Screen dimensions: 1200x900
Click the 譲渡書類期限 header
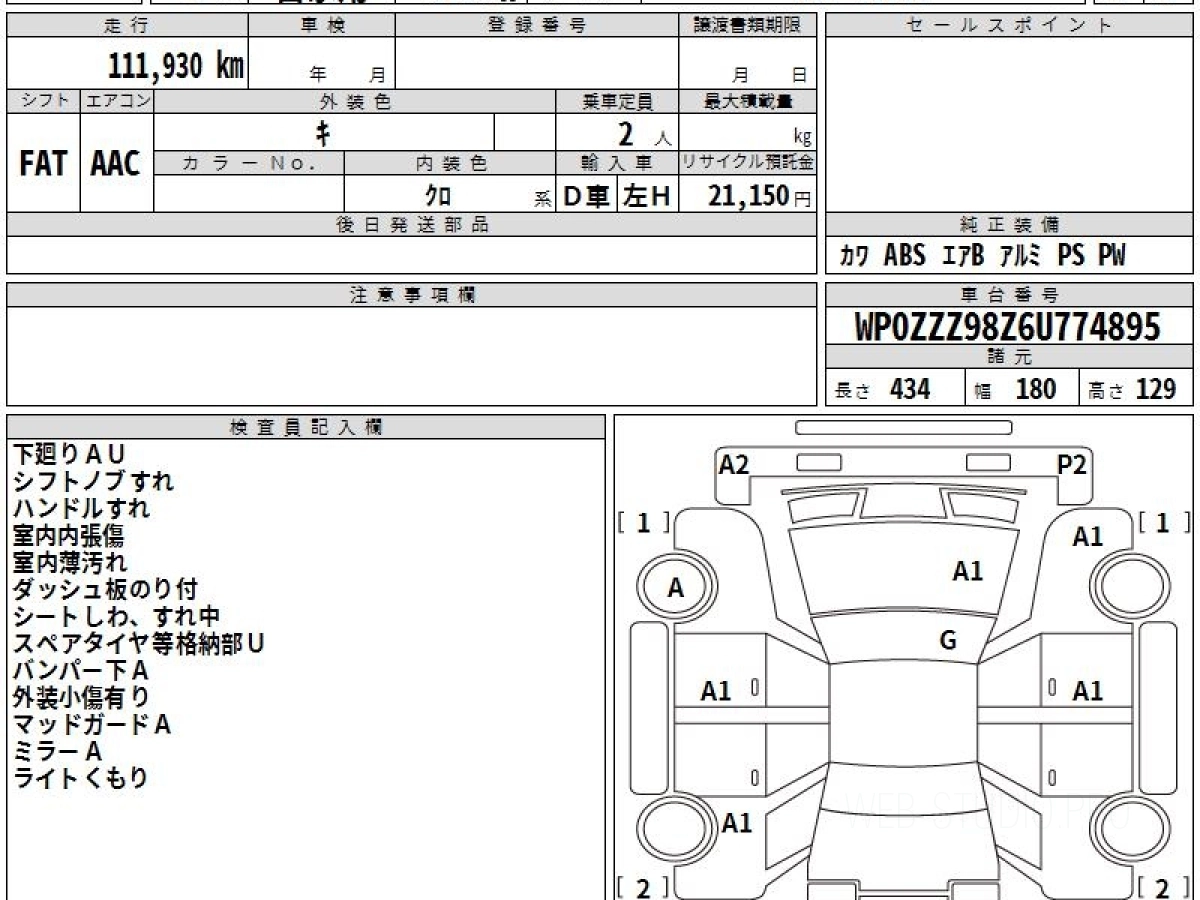(x=747, y=26)
